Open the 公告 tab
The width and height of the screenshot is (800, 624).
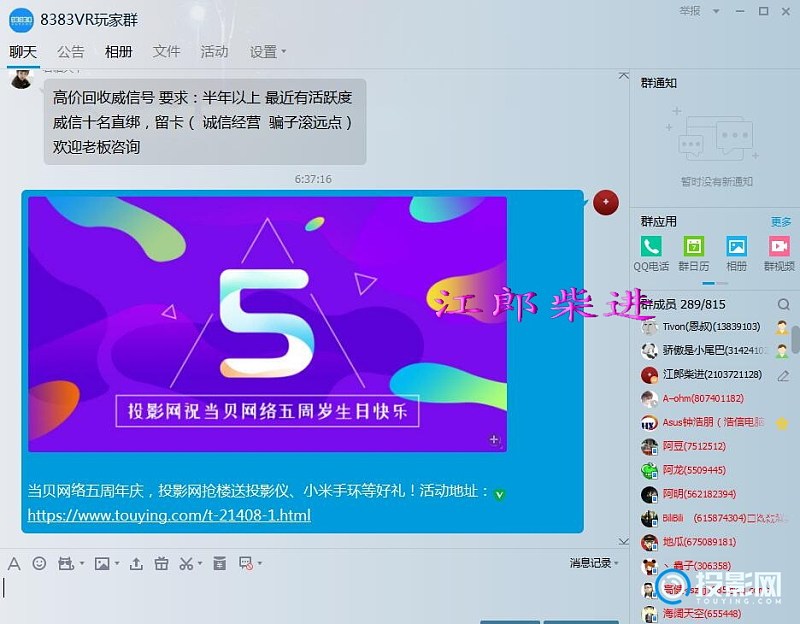[70, 52]
